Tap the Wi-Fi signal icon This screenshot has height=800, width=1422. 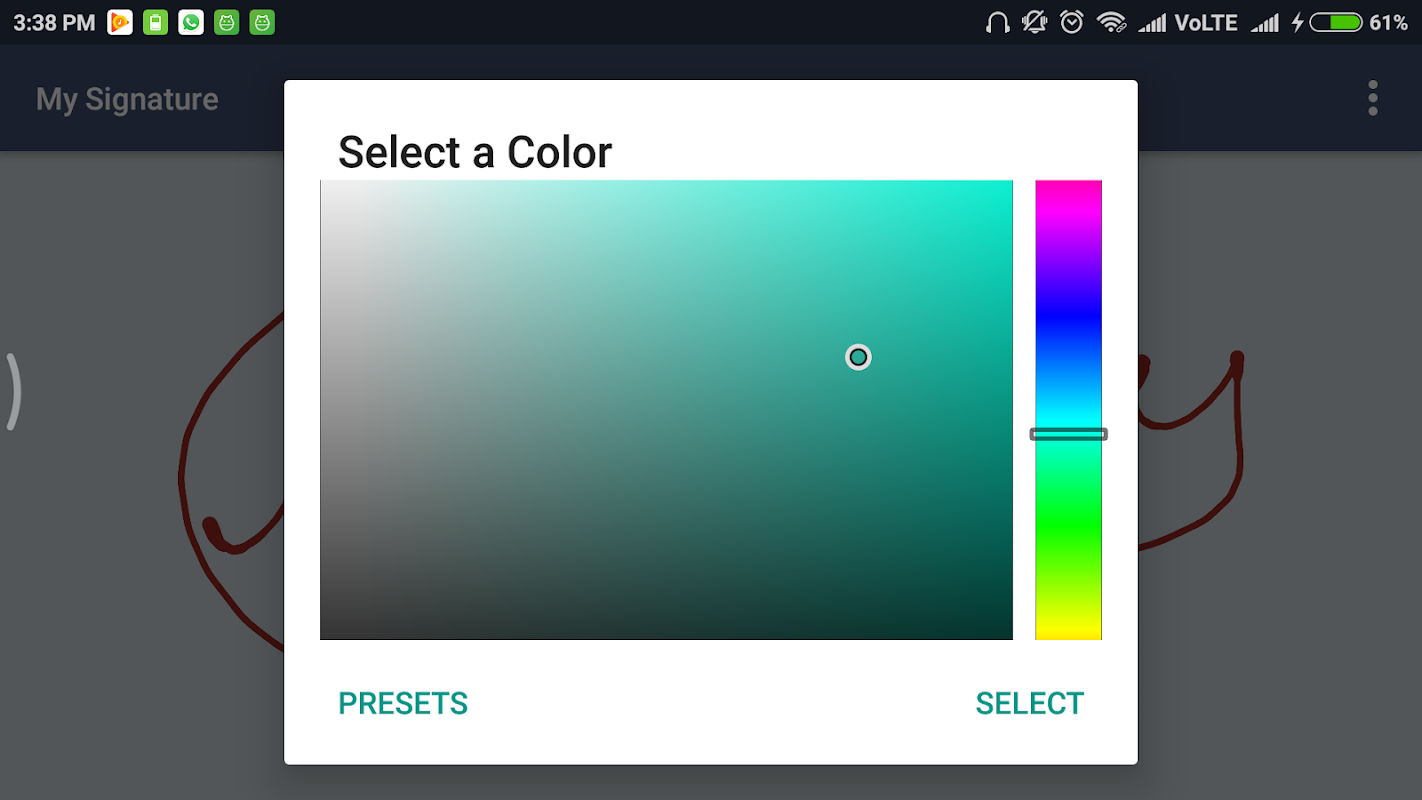1110,22
